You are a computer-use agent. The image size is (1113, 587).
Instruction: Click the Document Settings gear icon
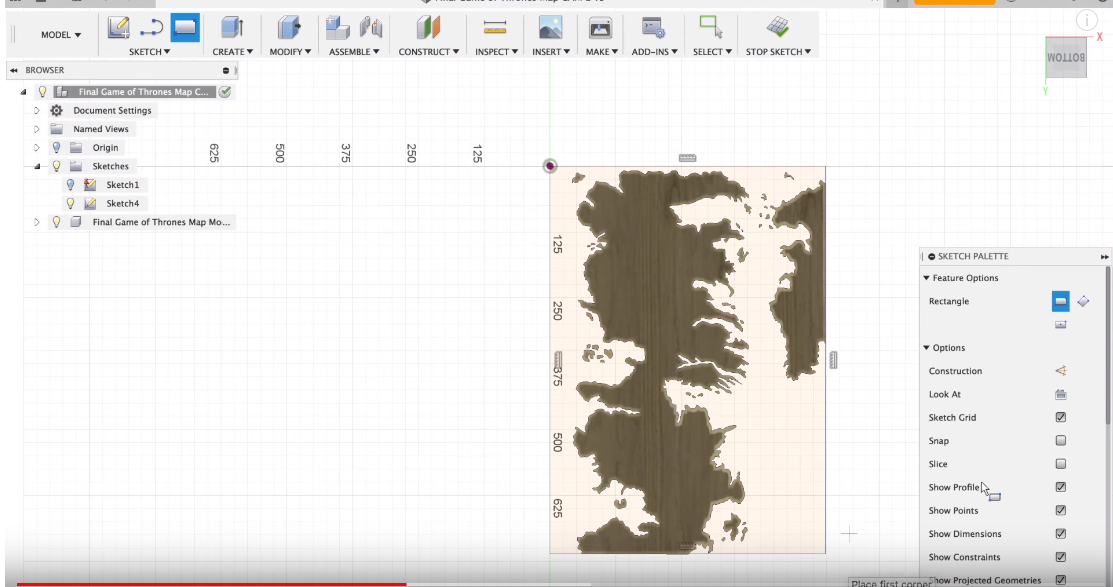point(57,110)
